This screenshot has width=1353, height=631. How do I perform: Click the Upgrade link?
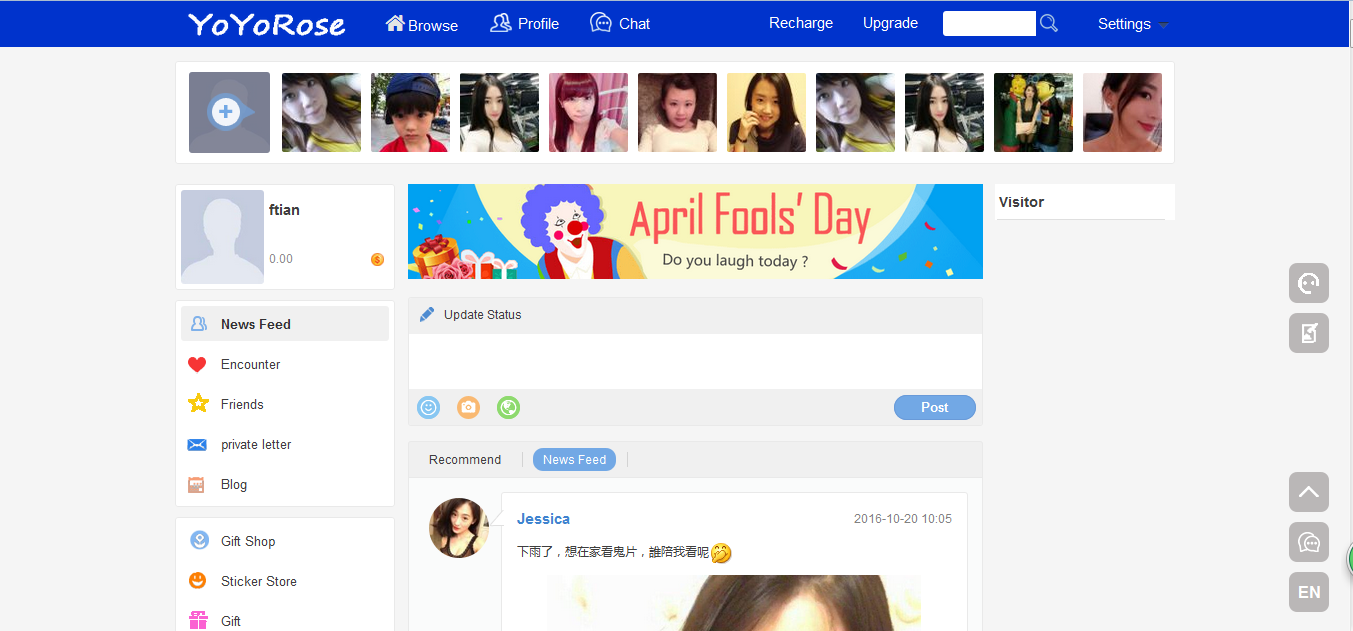[x=890, y=23]
